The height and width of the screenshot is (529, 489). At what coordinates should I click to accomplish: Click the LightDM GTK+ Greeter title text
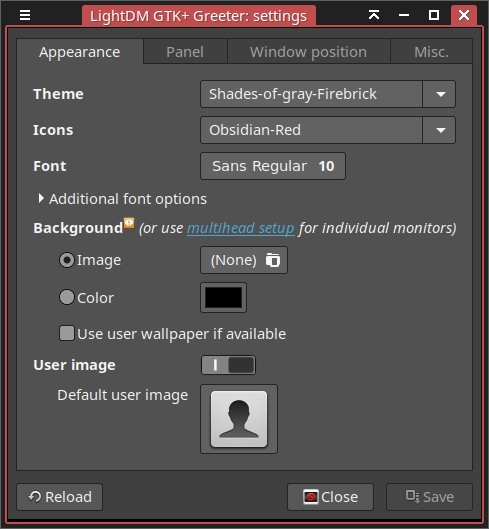[x=198, y=16]
